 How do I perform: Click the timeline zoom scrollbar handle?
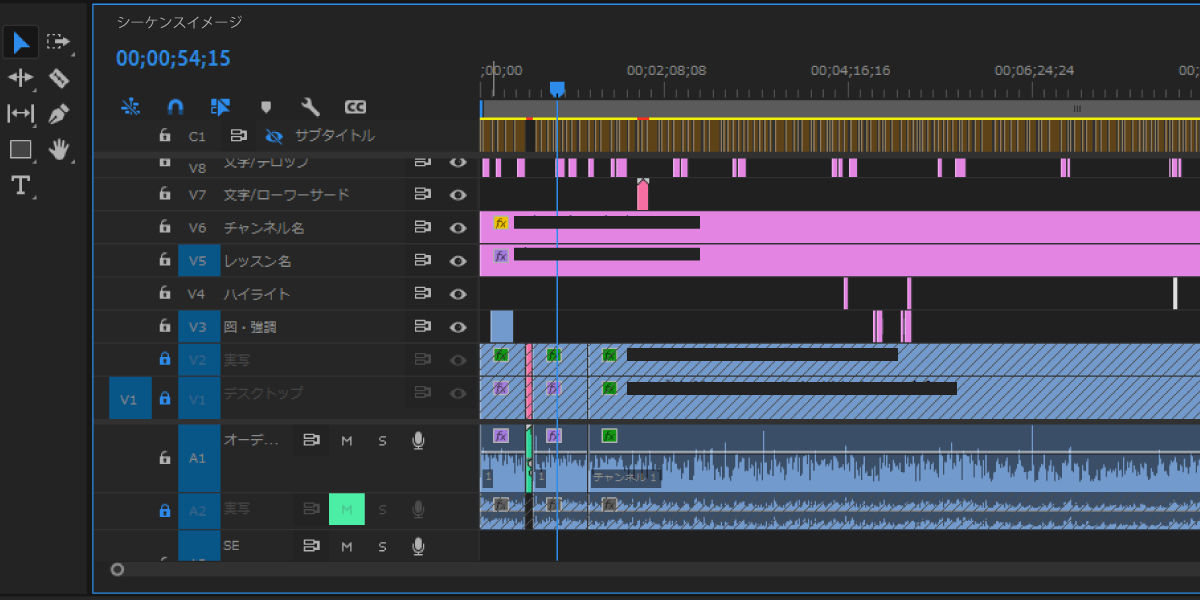click(117, 570)
